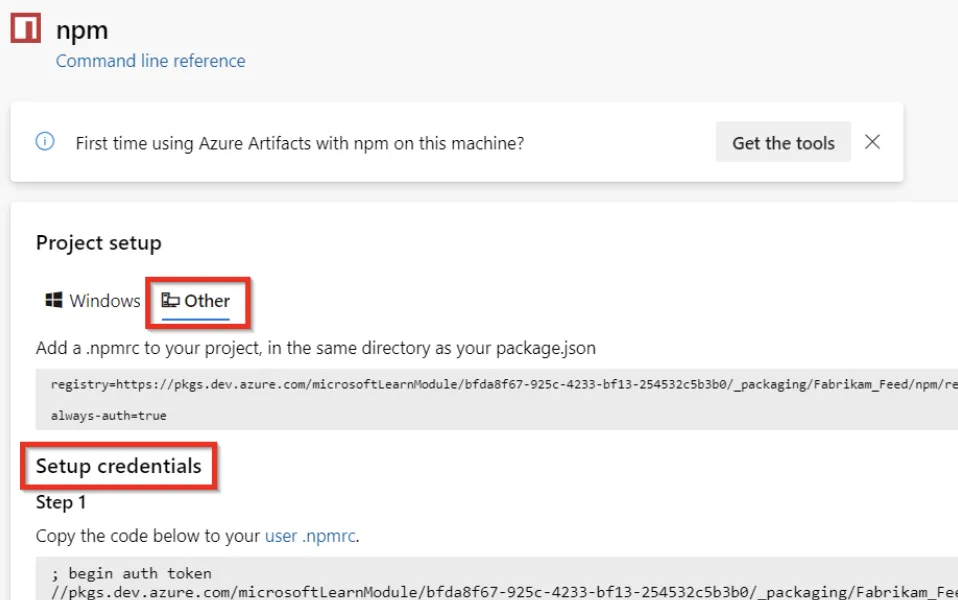The image size is (958, 600).
Task: Click the Project setup heading
Action: 98,243
